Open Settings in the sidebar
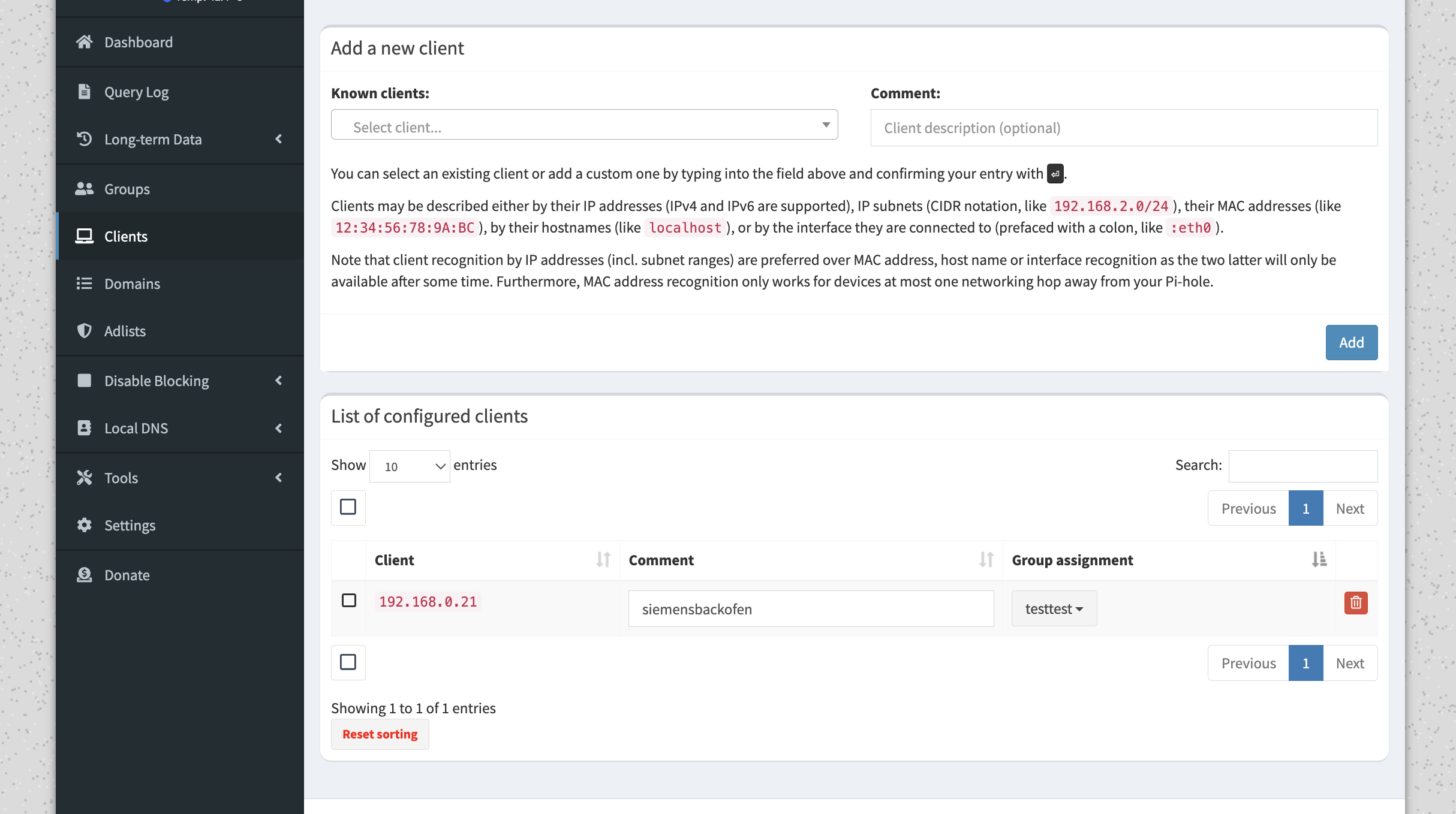This screenshot has width=1456, height=814. [x=180, y=525]
